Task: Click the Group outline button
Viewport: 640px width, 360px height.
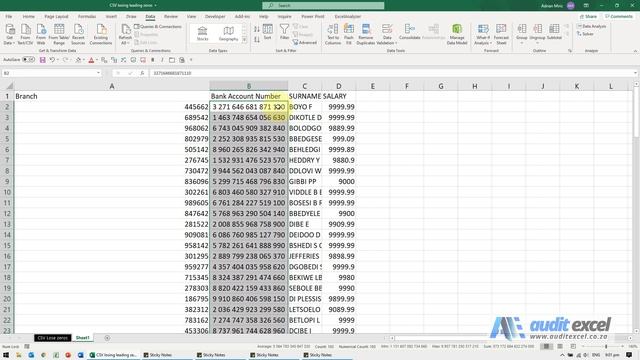Action: (x=522, y=33)
